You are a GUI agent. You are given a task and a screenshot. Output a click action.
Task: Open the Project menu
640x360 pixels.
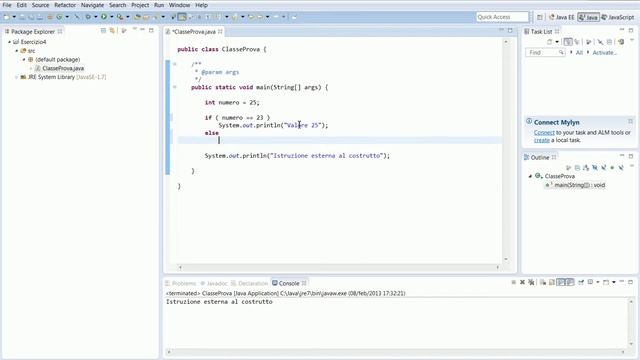(140, 5)
